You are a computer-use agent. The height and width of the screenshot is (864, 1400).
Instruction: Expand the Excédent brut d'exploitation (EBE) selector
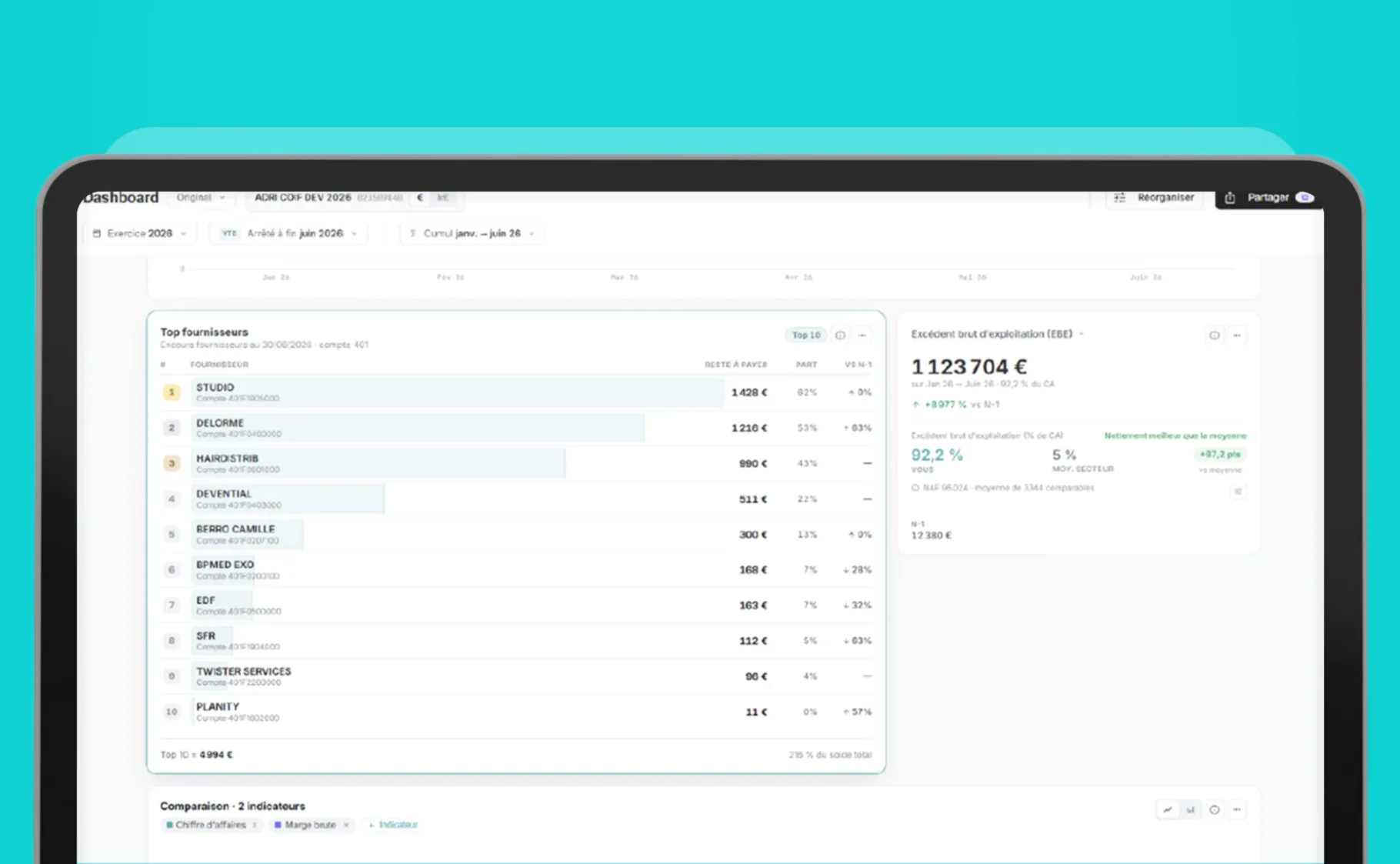point(998,334)
